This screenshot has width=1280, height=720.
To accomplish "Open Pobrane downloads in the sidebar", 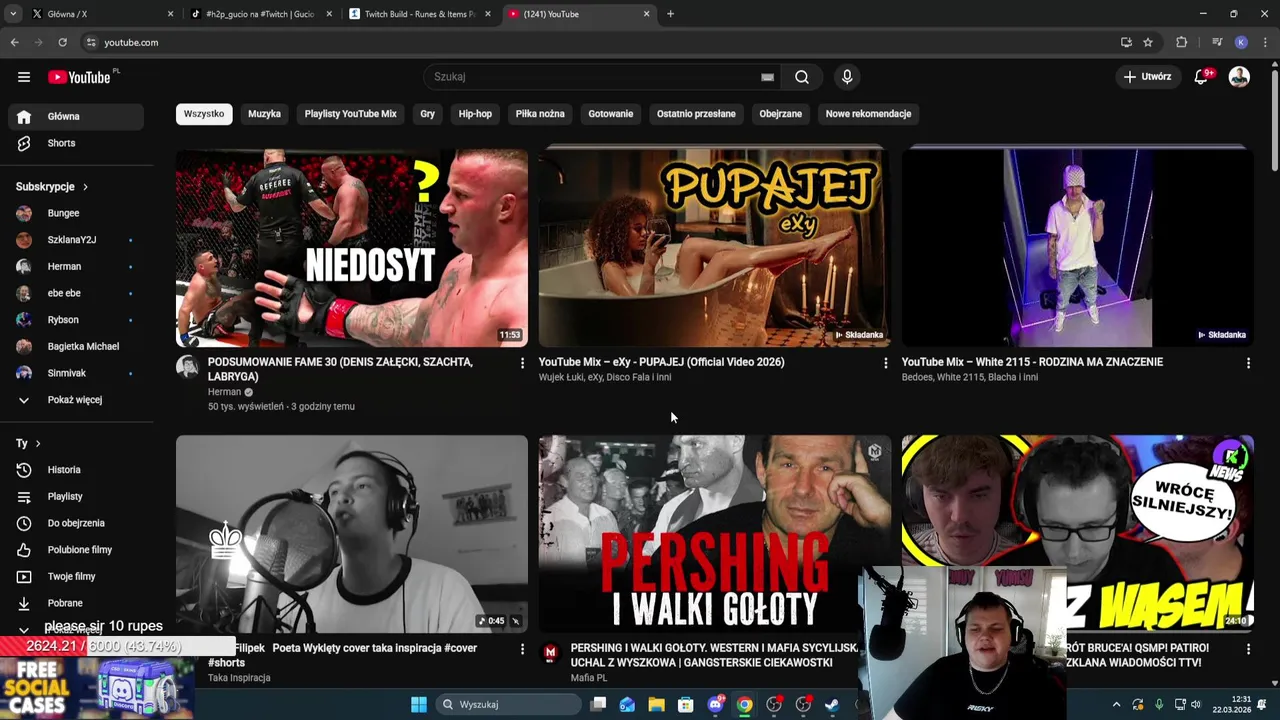I will click(76, 603).
